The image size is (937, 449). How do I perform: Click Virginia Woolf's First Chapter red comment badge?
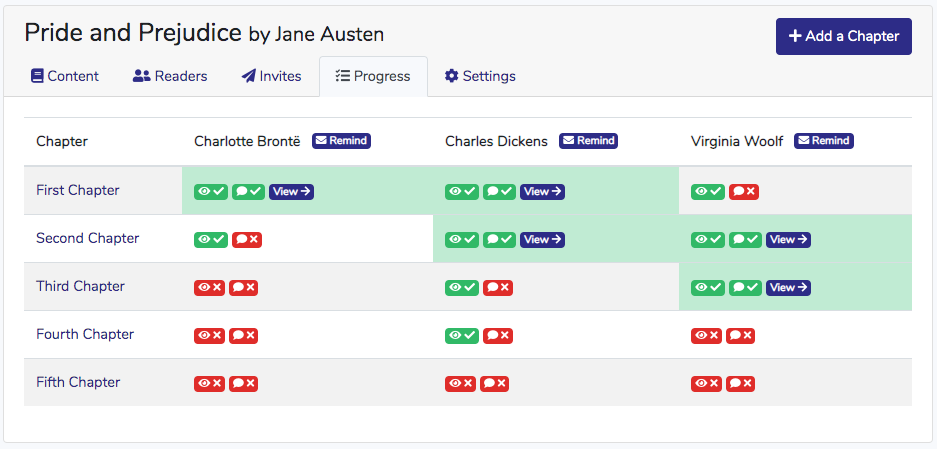[743, 191]
